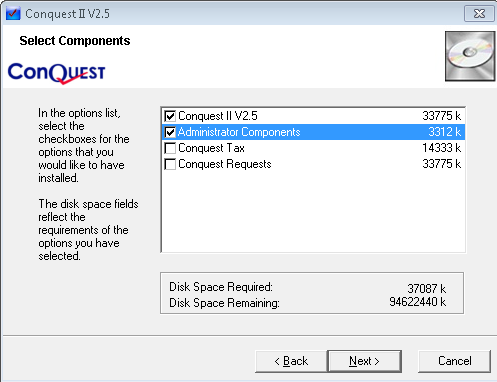Select the Conquest Tax component label
This screenshot has height=382, width=497.
pyautogui.click(x=211, y=148)
